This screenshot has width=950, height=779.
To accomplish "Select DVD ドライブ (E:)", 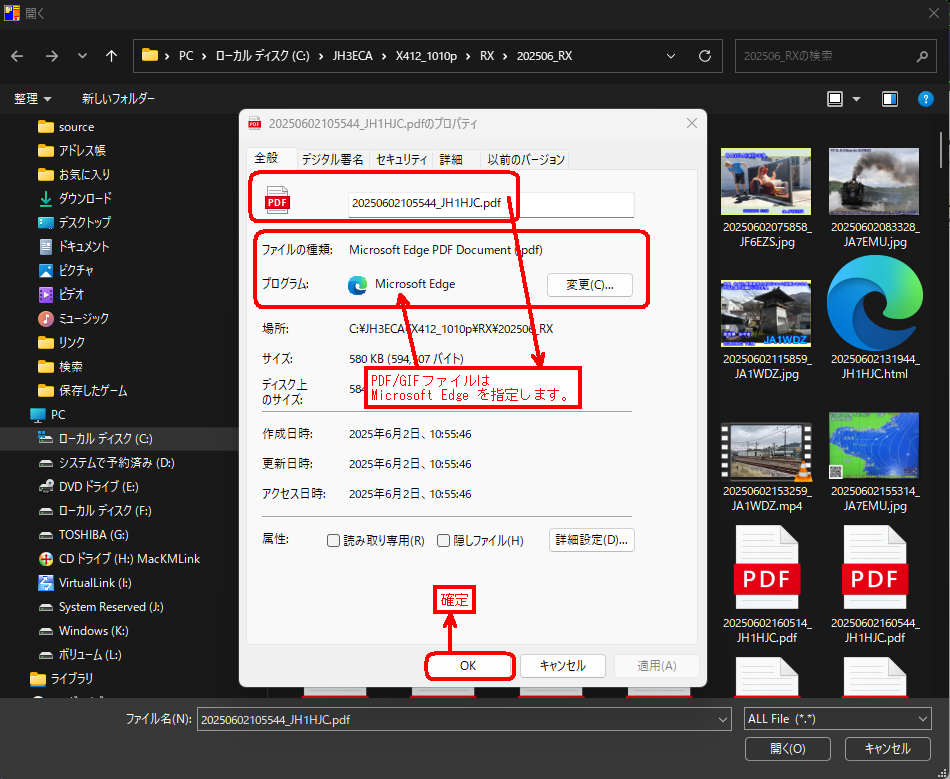I will [88, 487].
